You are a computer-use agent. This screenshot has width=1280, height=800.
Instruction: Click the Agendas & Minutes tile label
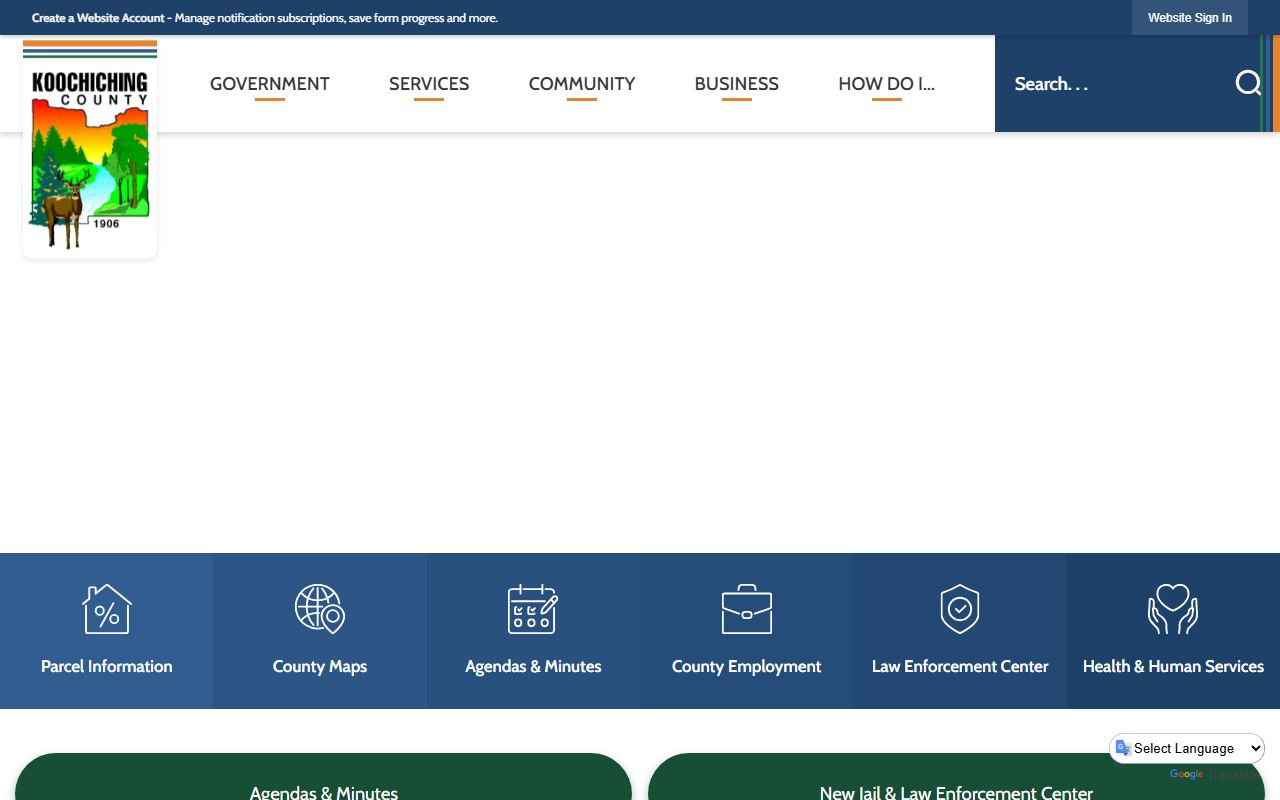[533, 666]
